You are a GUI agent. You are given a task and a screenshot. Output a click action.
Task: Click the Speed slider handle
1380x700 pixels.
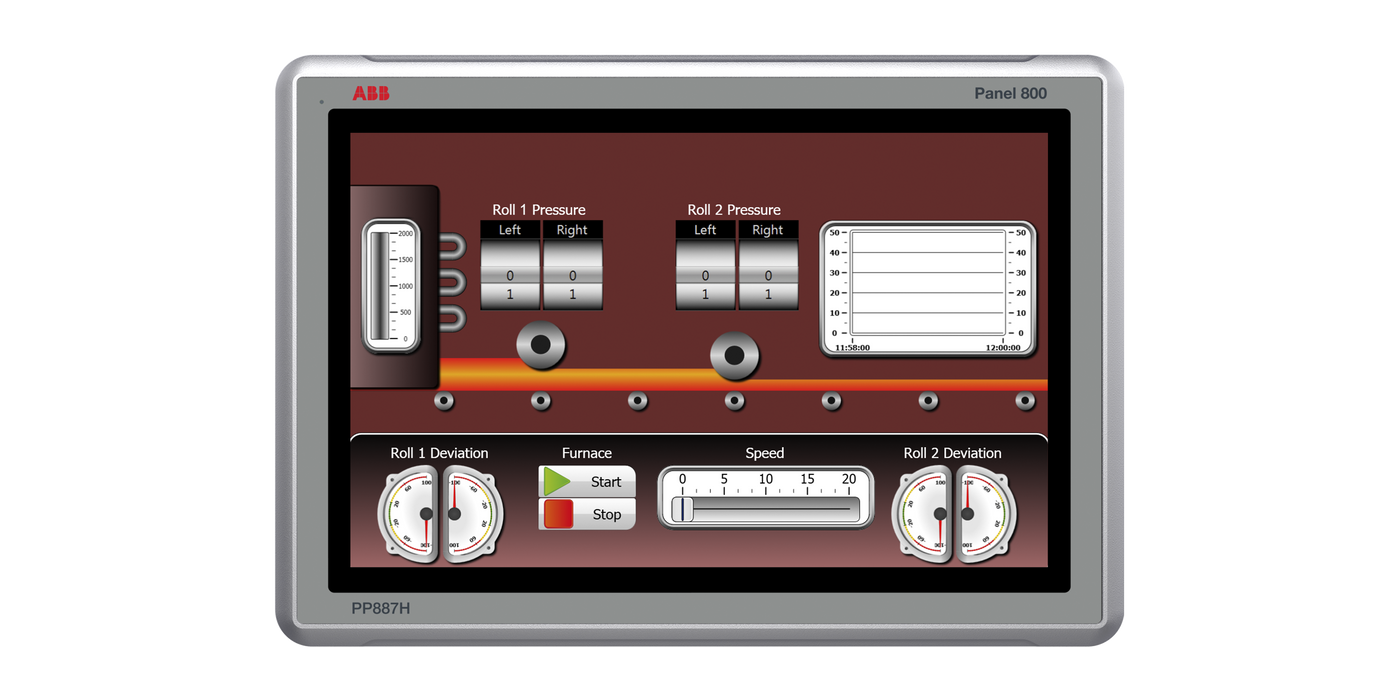pyautogui.click(x=682, y=509)
